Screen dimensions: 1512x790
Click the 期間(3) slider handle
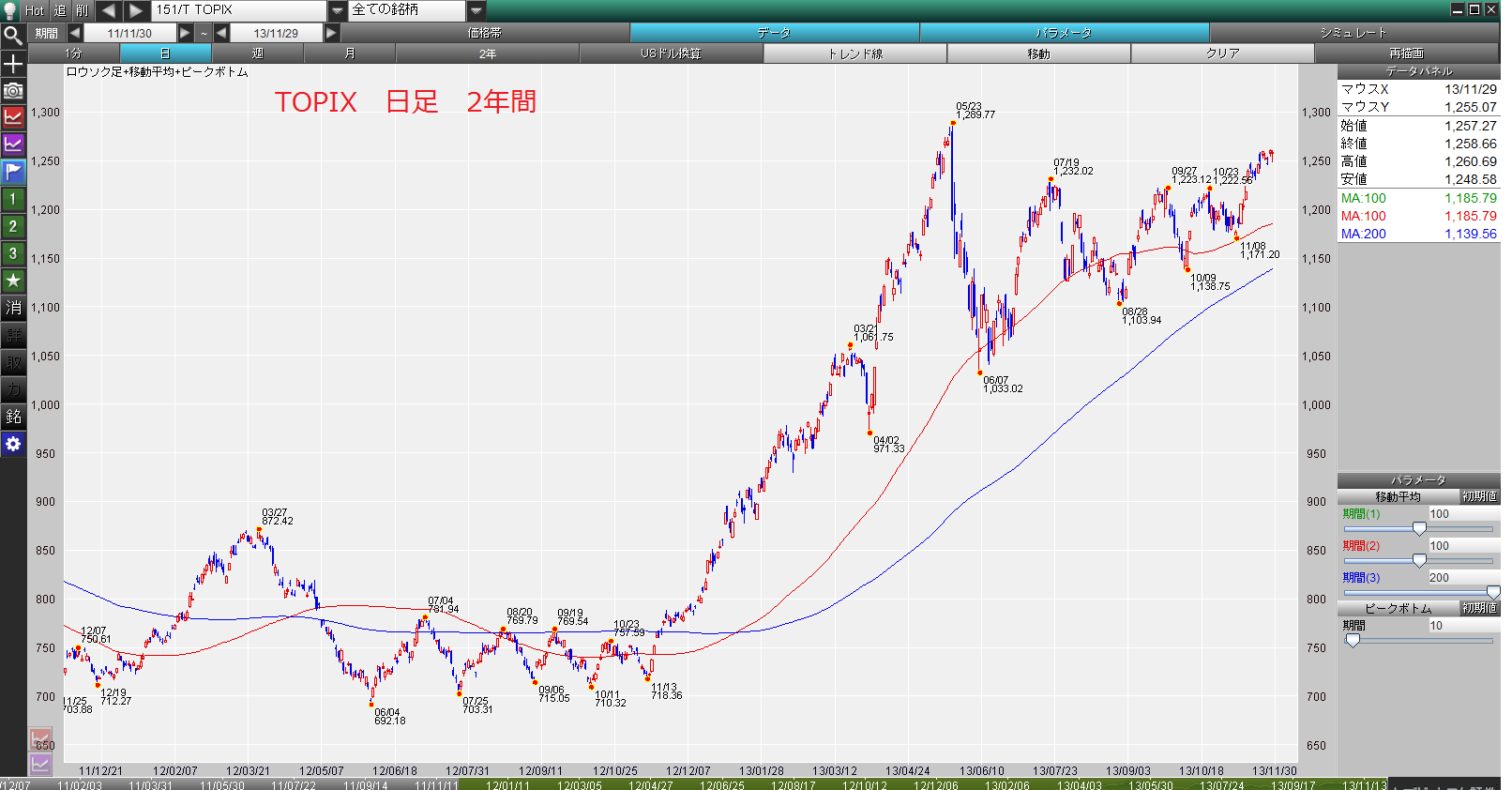tap(1493, 593)
